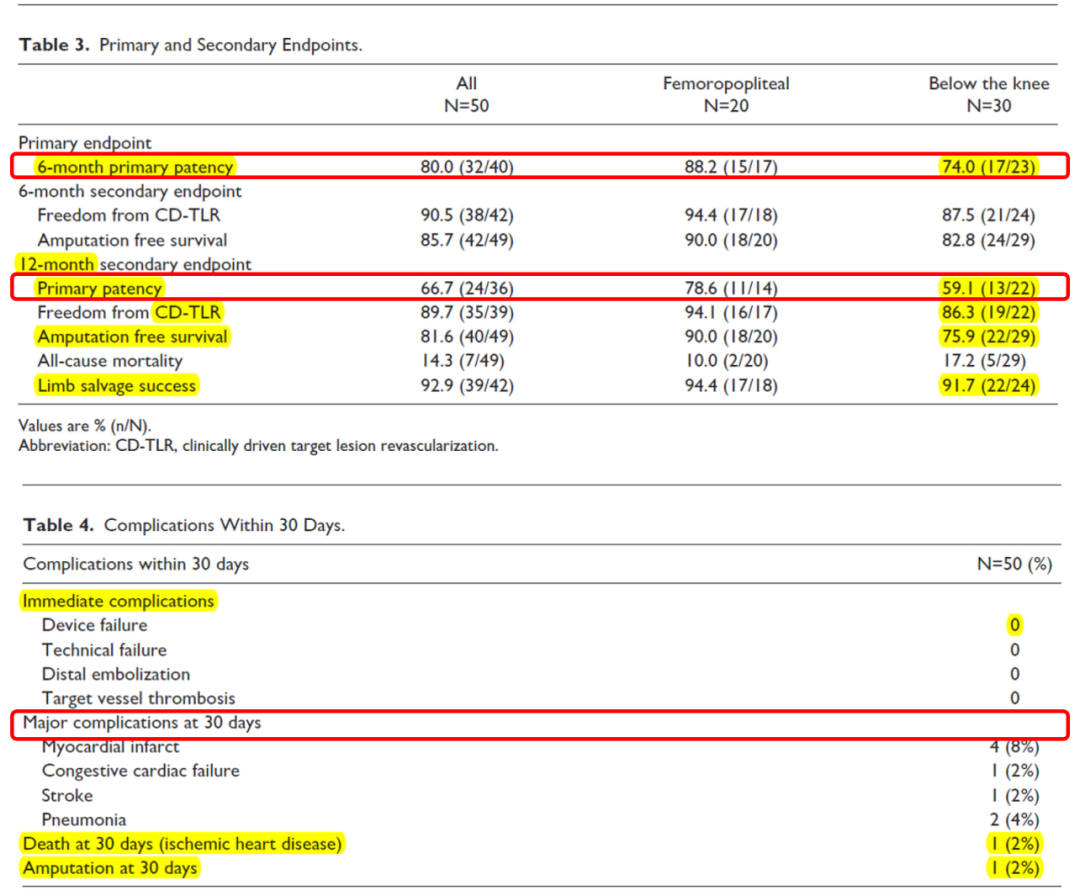
Task: Select the highlighted 74.0 (17/23) value
Action: click(x=988, y=167)
